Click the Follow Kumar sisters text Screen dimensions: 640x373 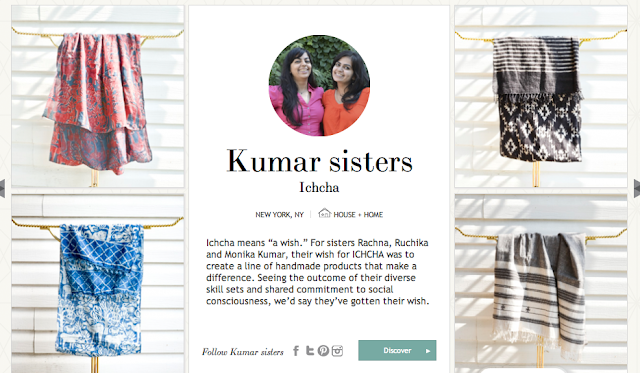click(242, 352)
